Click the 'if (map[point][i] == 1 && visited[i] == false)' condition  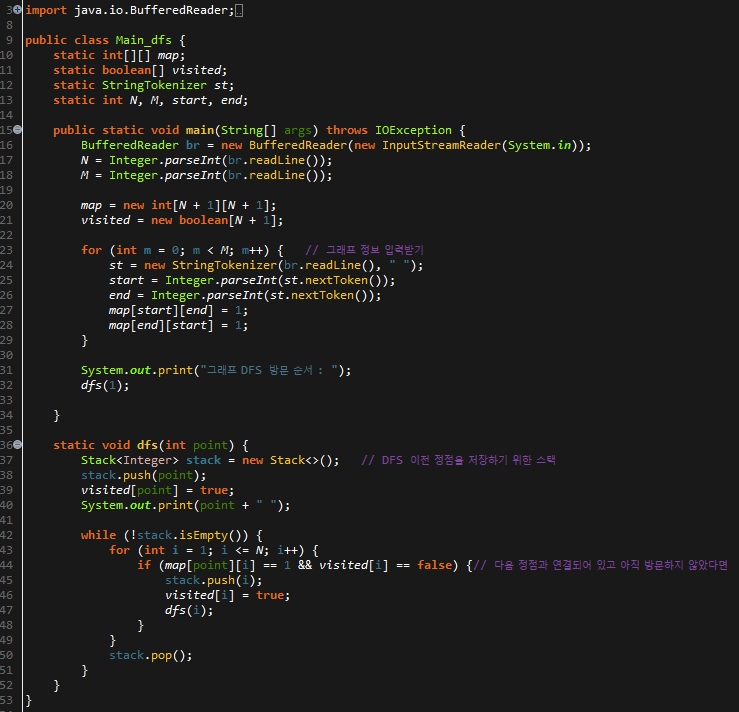[298, 565]
